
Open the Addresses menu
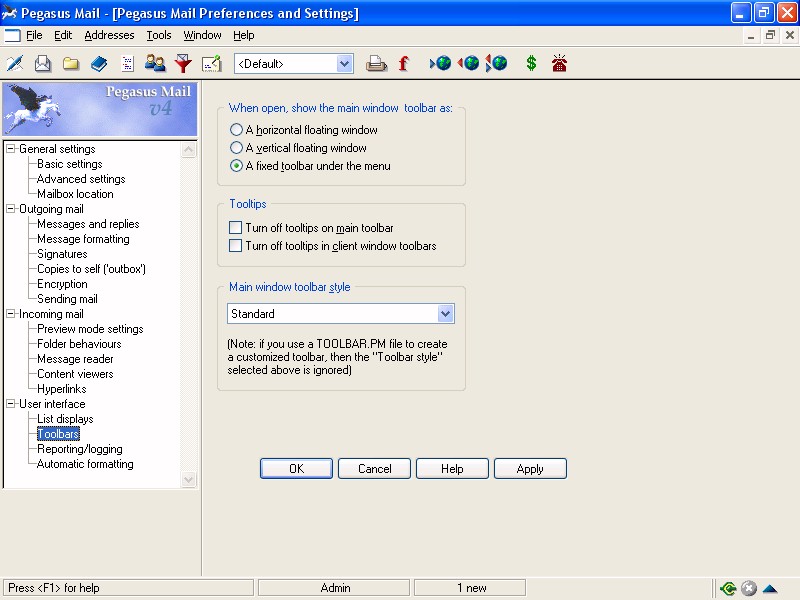[109, 35]
